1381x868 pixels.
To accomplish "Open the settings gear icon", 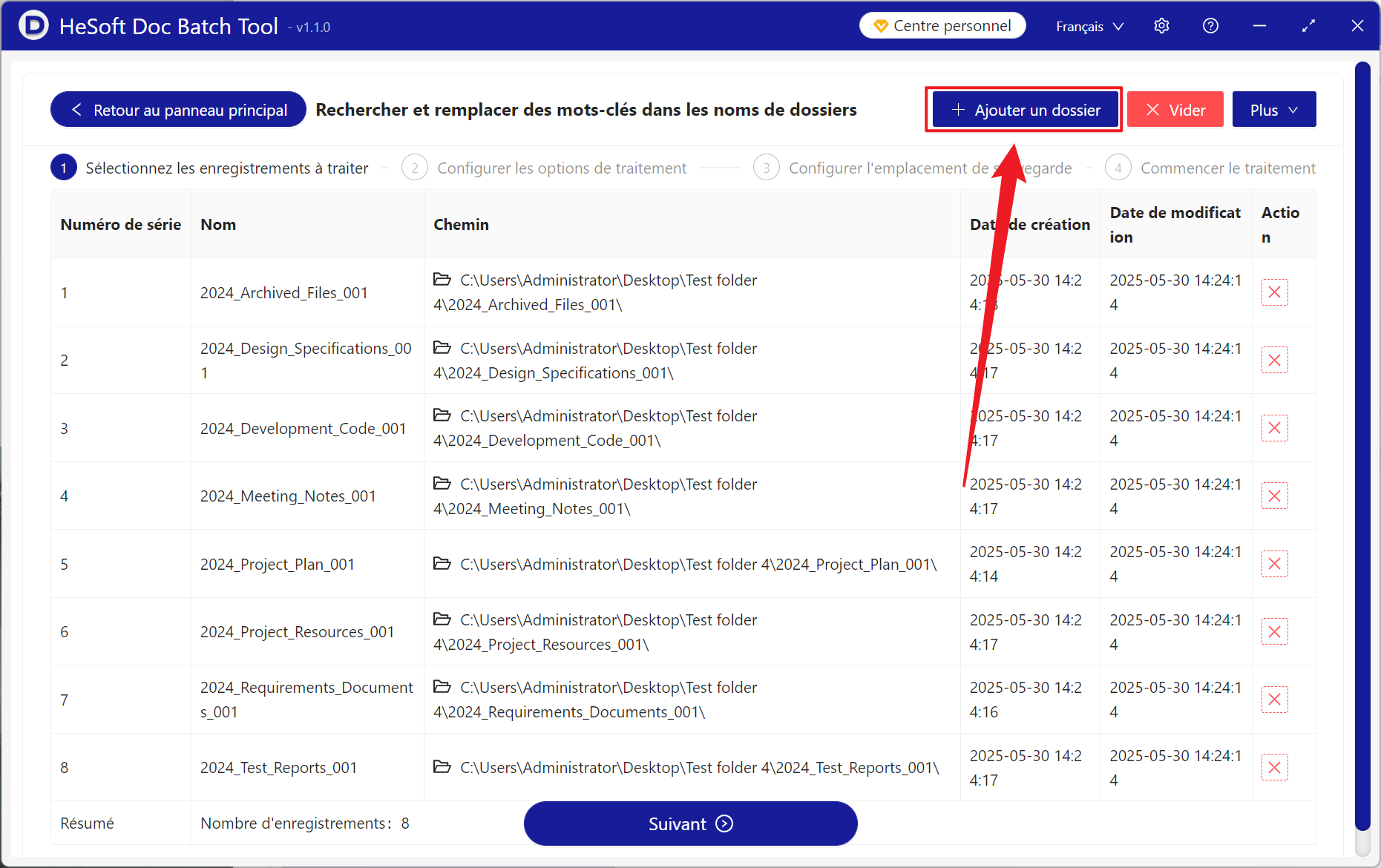I will [1161, 26].
